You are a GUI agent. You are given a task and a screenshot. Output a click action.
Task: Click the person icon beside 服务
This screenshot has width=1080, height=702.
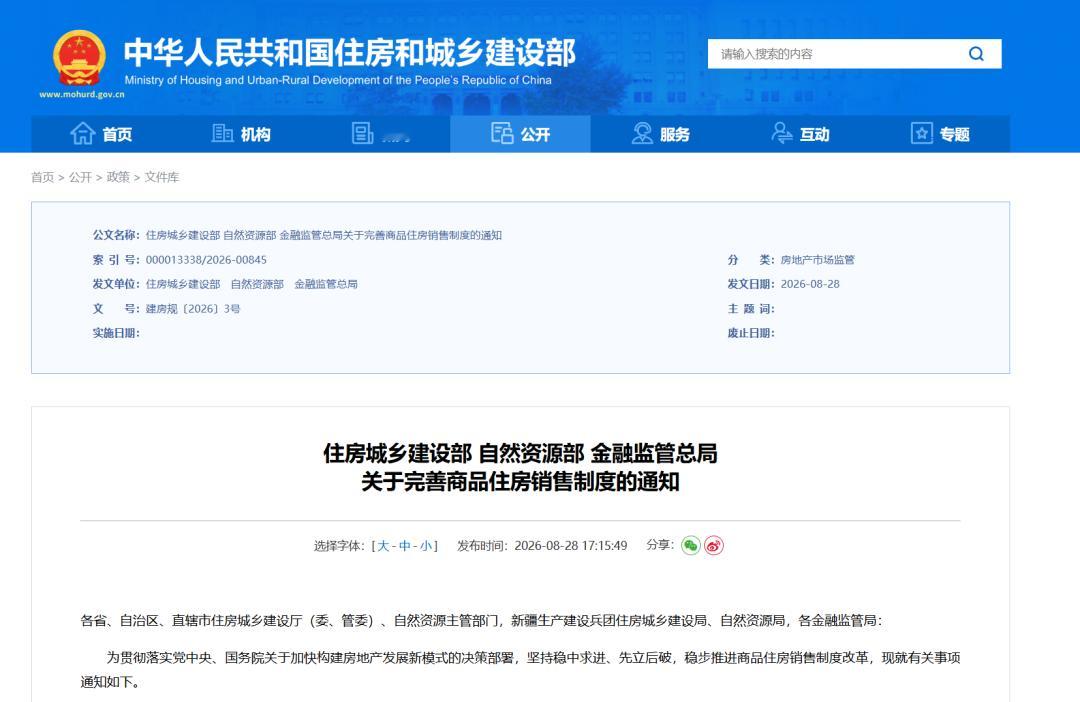coord(642,133)
